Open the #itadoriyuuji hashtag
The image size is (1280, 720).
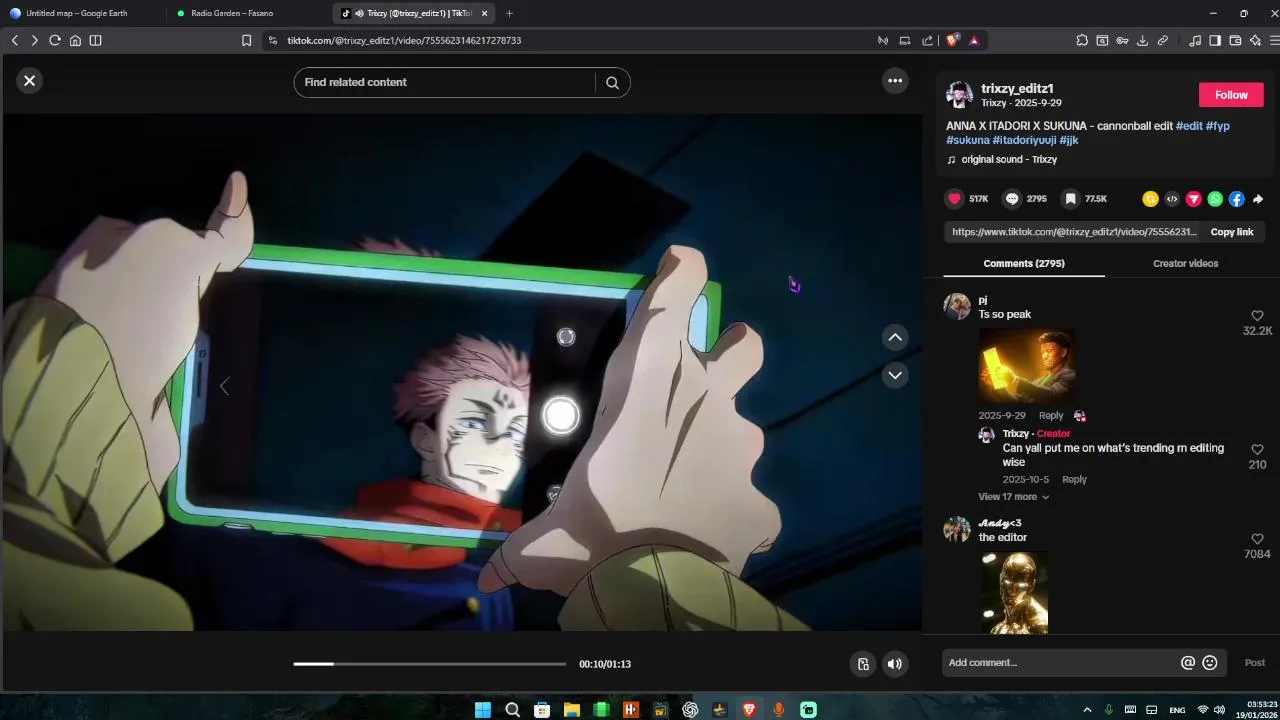click(1024, 141)
